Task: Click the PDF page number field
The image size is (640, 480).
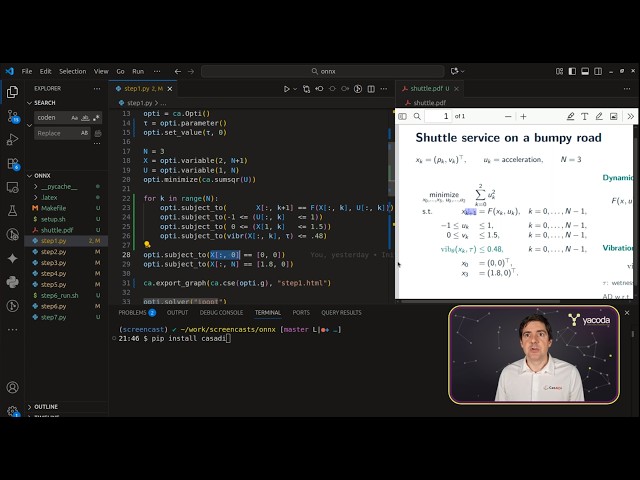Action: 439,116
